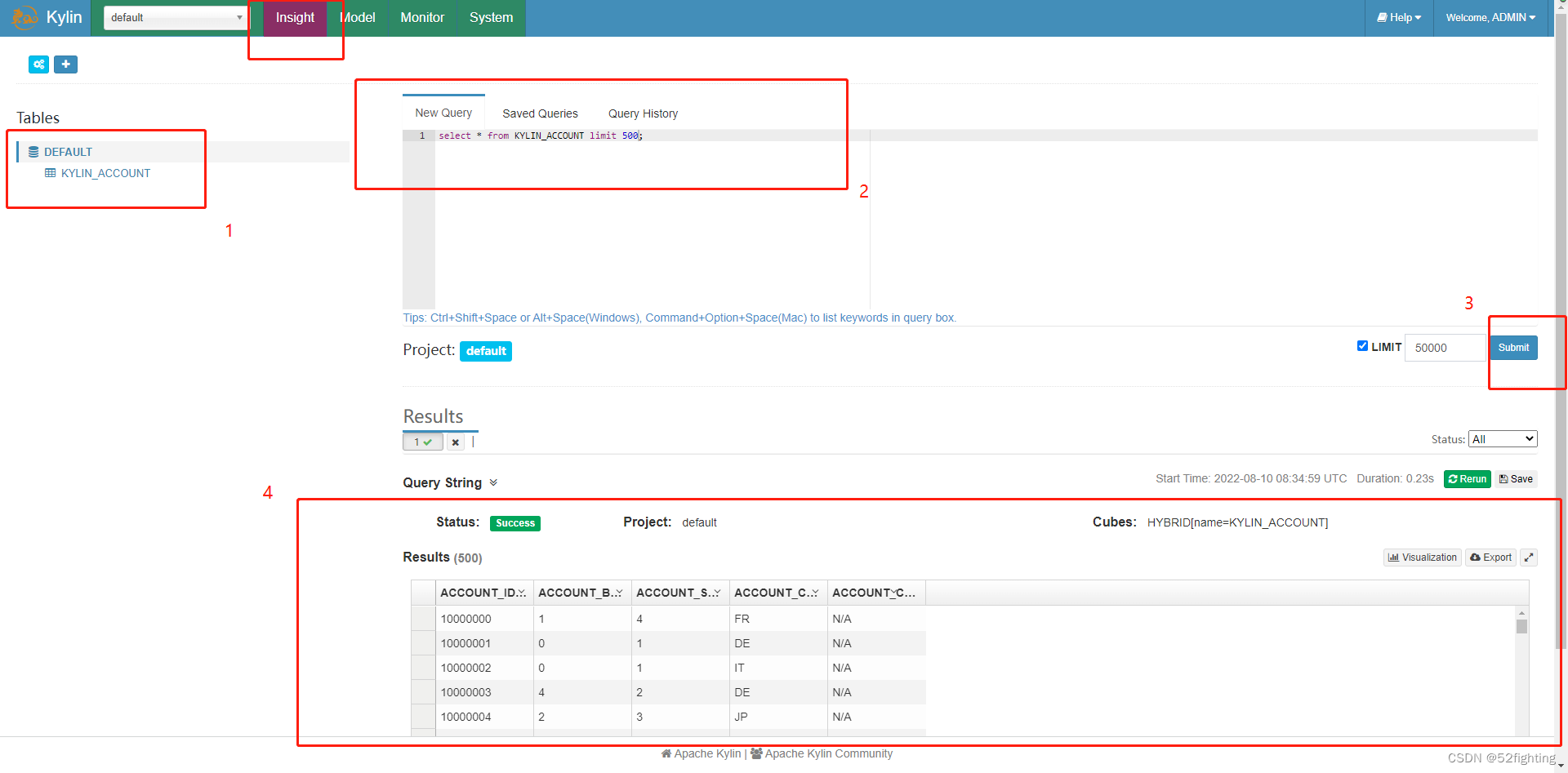Switch to the System tab
Image resolution: width=1568 pixels, height=773 pixels.
(491, 18)
